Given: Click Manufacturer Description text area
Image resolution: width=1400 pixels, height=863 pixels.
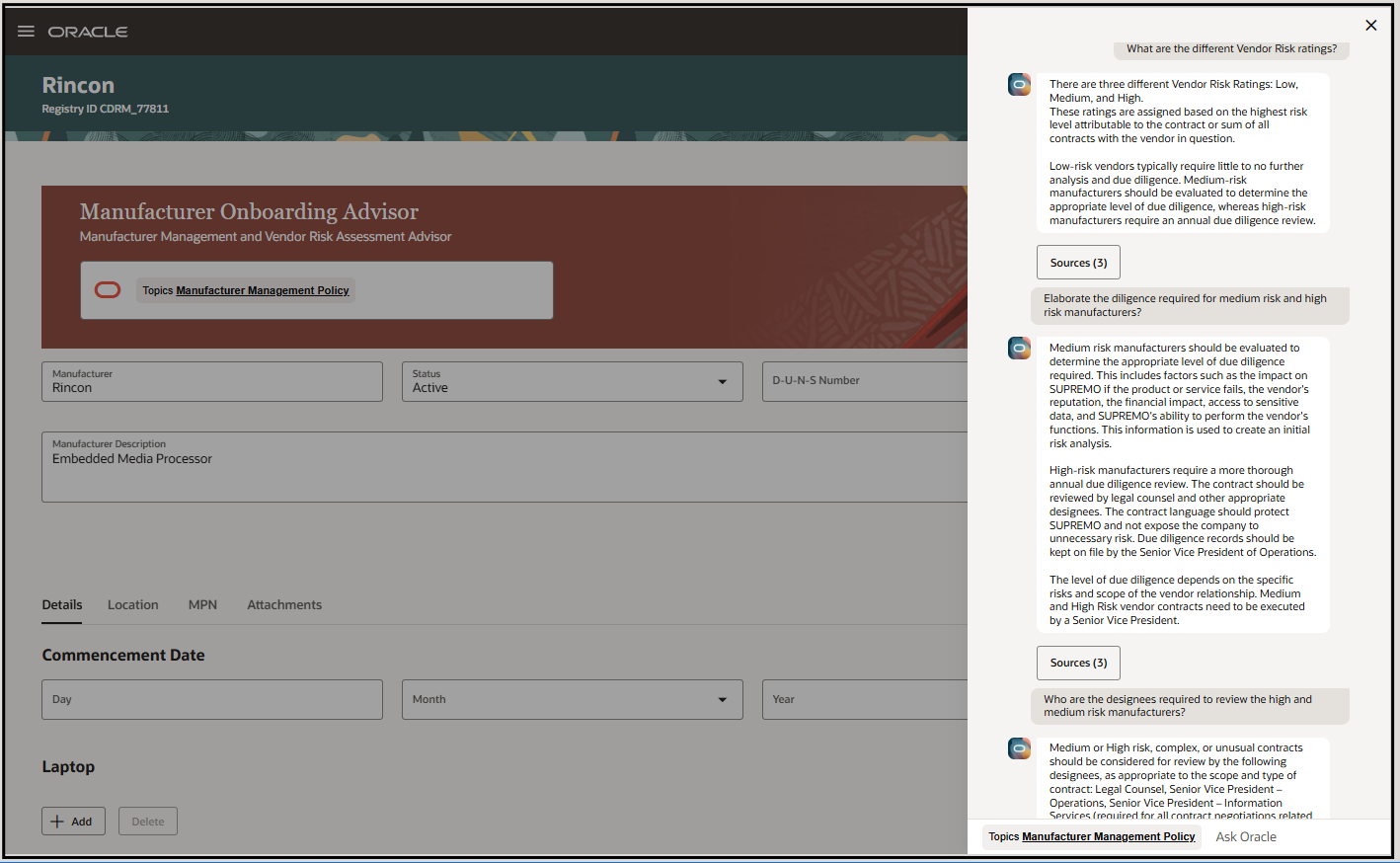Looking at the screenshot, I should pyautogui.click(x=505, y=467).
